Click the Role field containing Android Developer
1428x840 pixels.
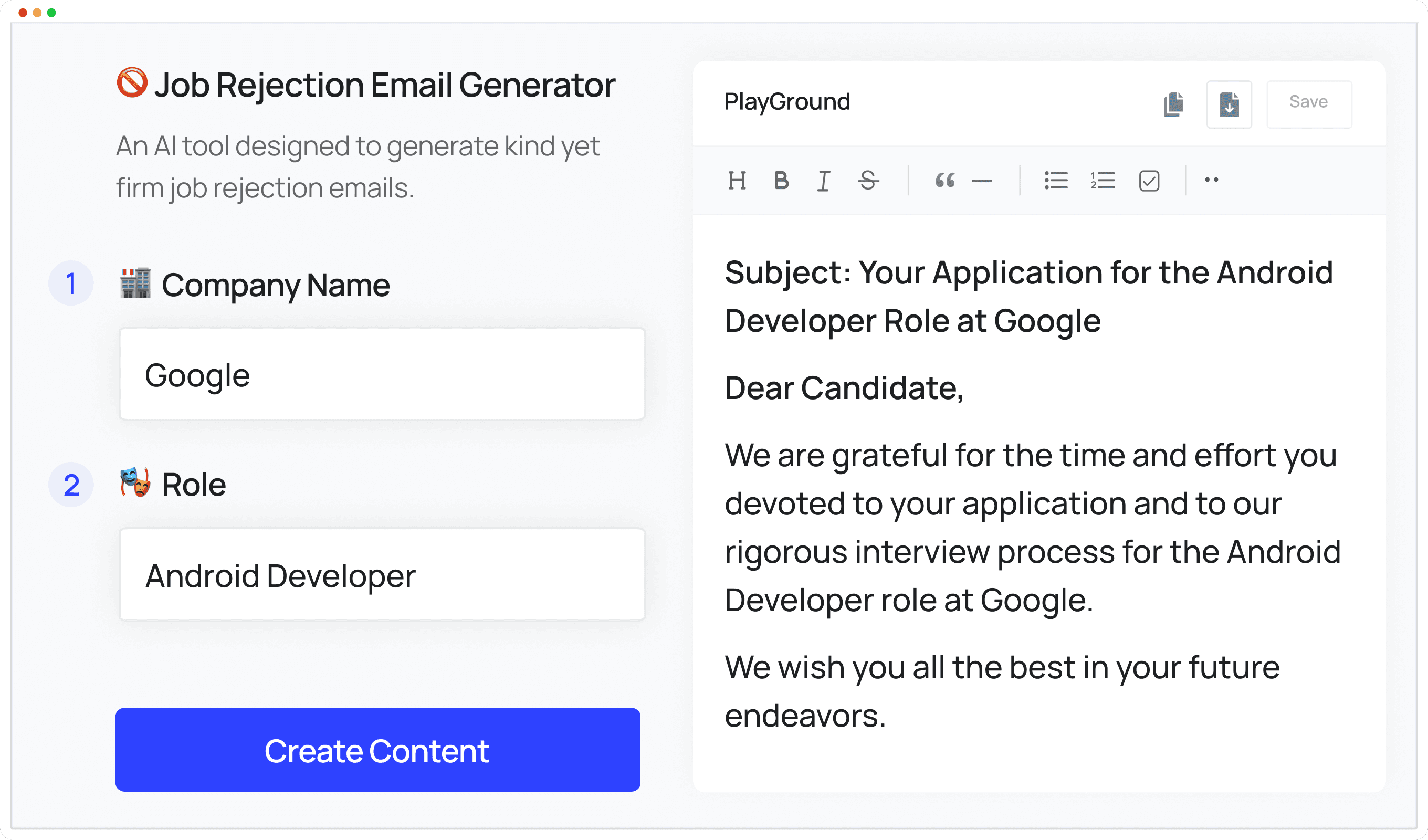[382, 575]
